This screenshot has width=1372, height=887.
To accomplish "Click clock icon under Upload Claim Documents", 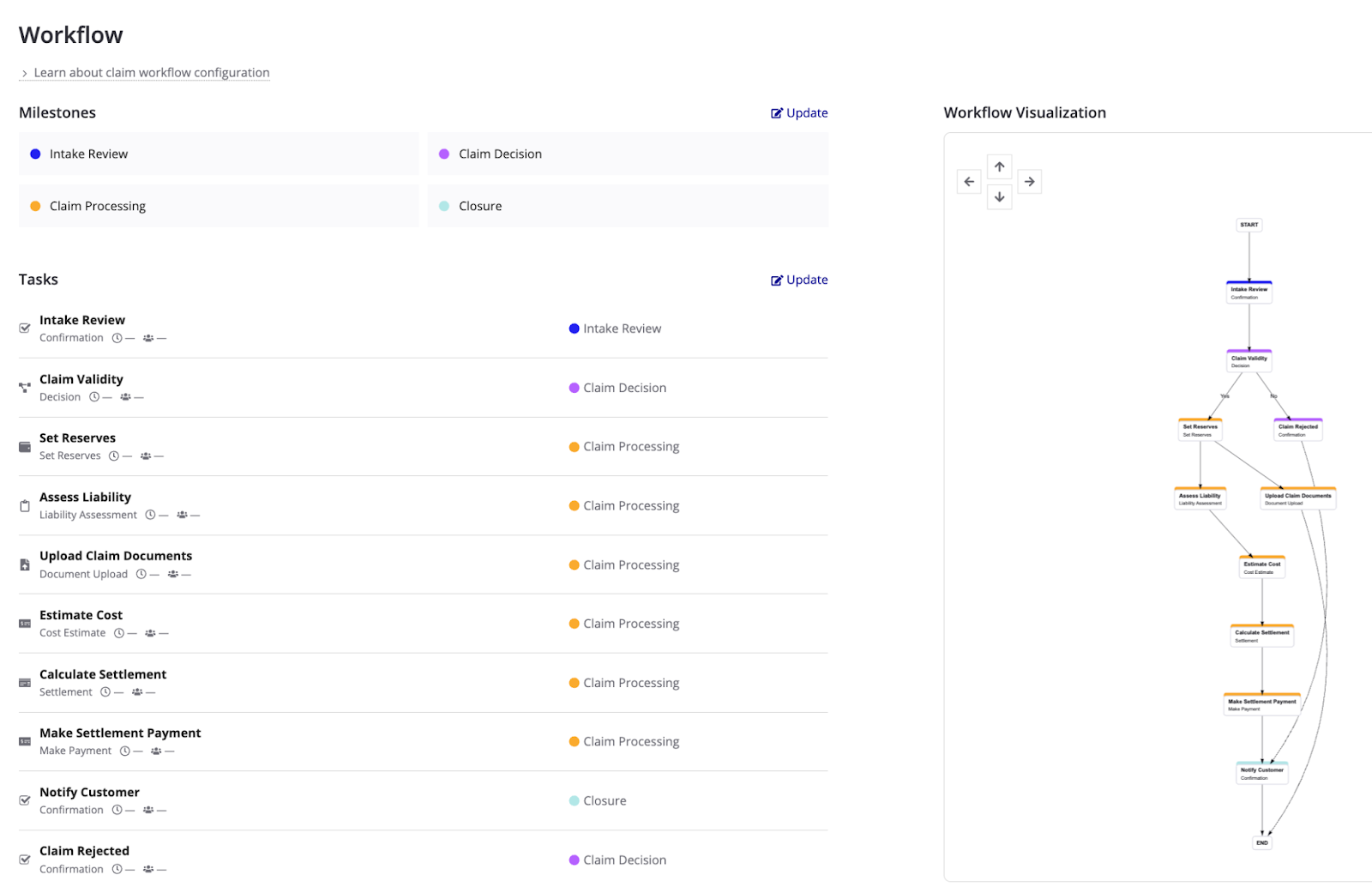I will pos(141,574).
